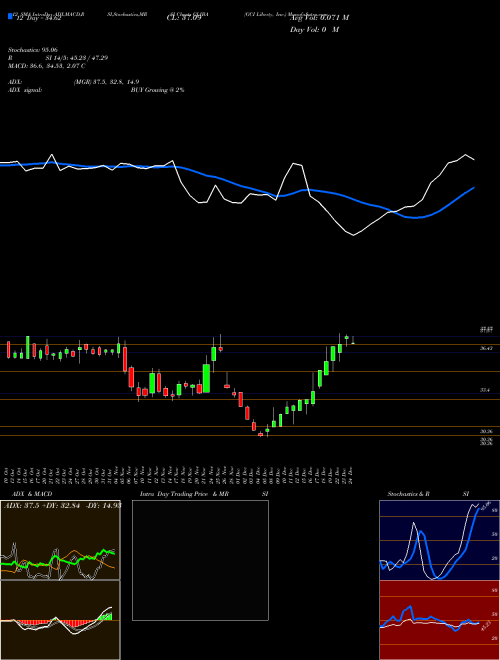Click the '24 Dec' last date label
Screen dimensions: 500x660
click(351, 475)
